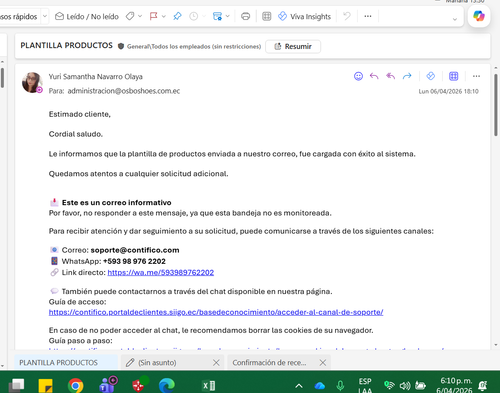The image size is (500, 393).
Task: Expand the Pasos rápidos dropdown arrow
Action: [45, 16]
